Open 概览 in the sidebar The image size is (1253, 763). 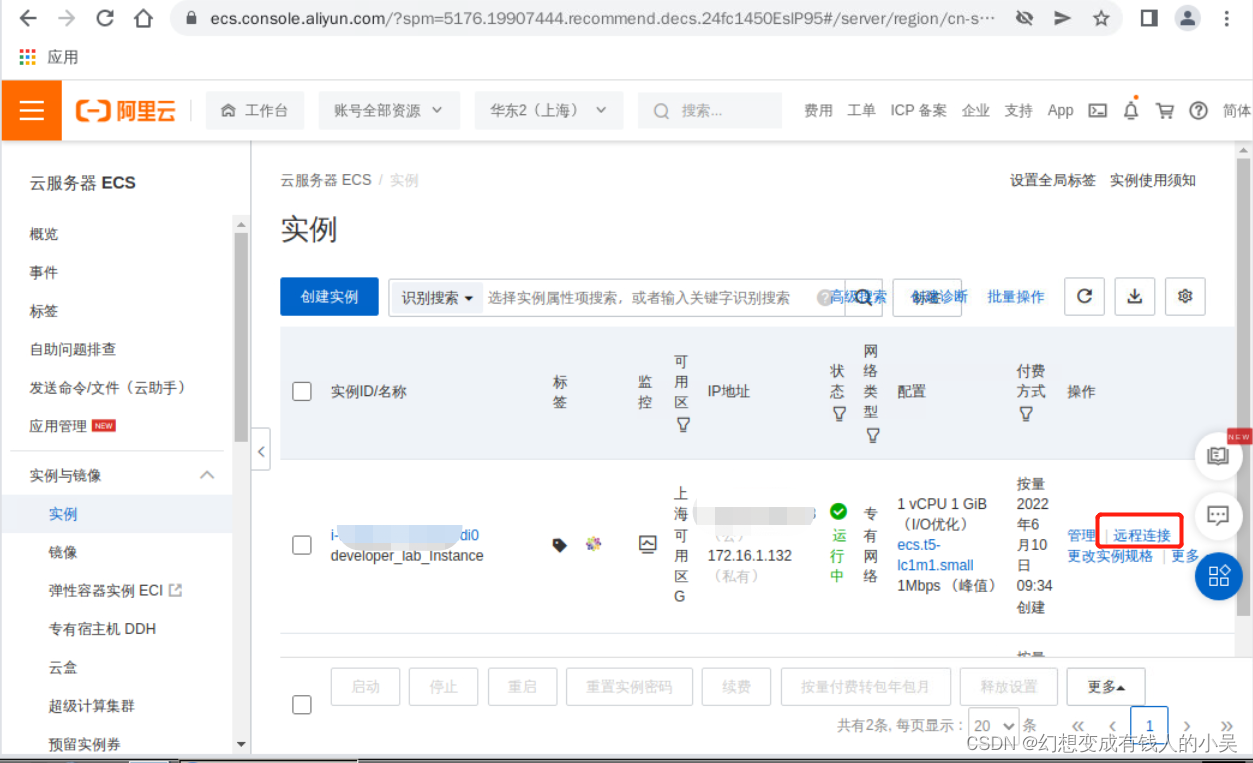click(x=44, y=234)
